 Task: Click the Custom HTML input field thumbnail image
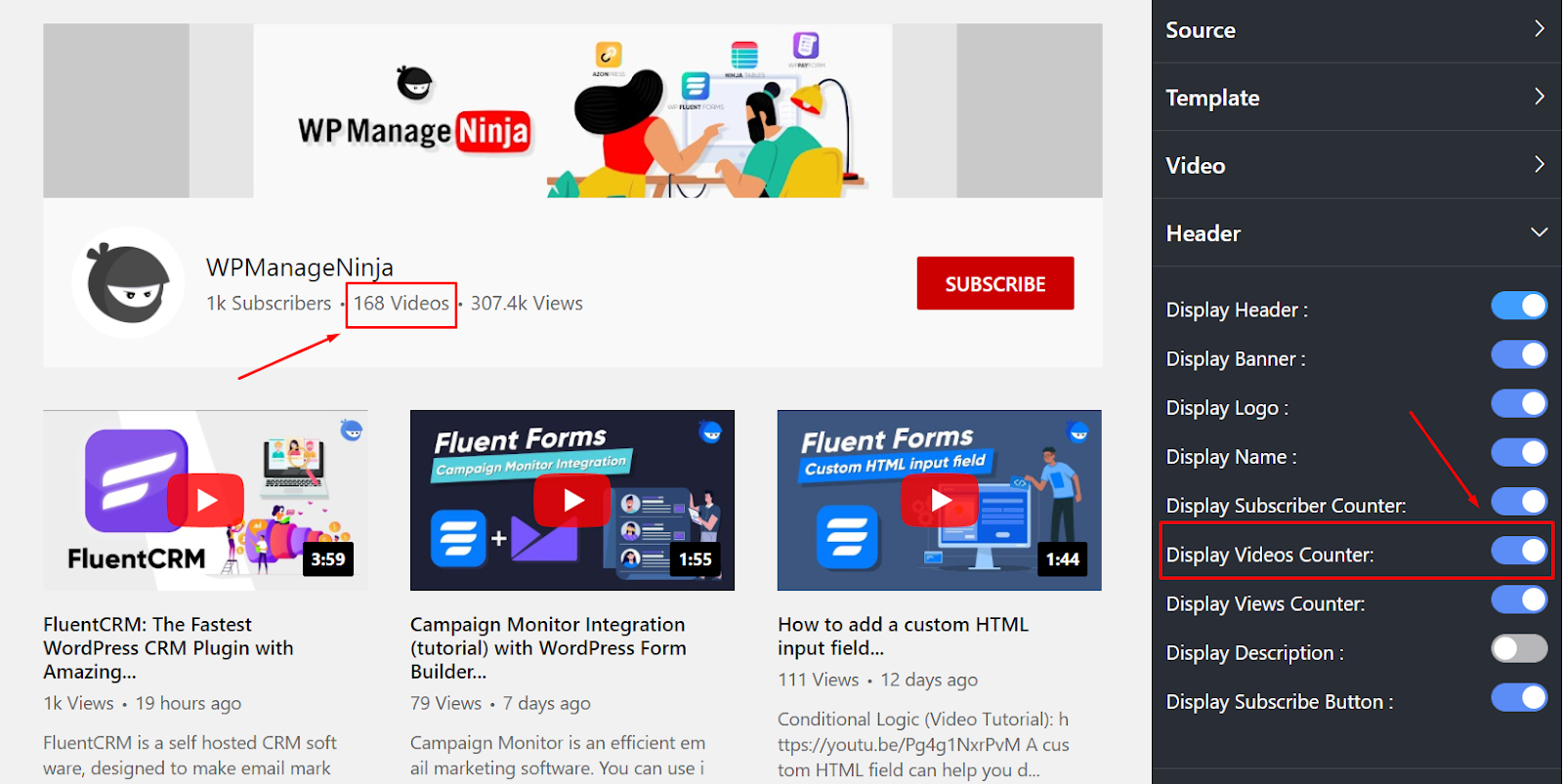[x=940, y=500]
